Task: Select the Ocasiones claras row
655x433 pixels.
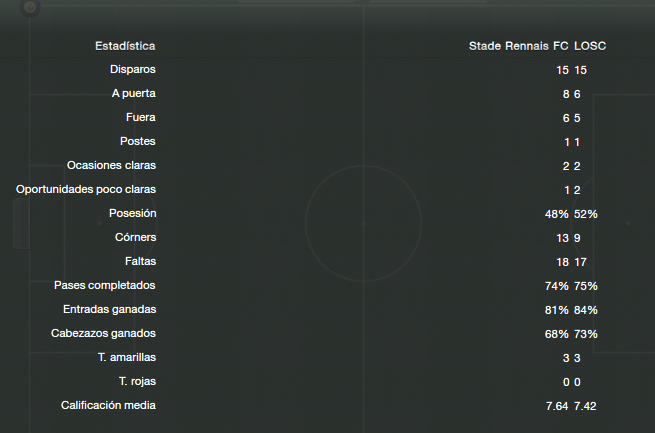Action: (x=328, y=166)
